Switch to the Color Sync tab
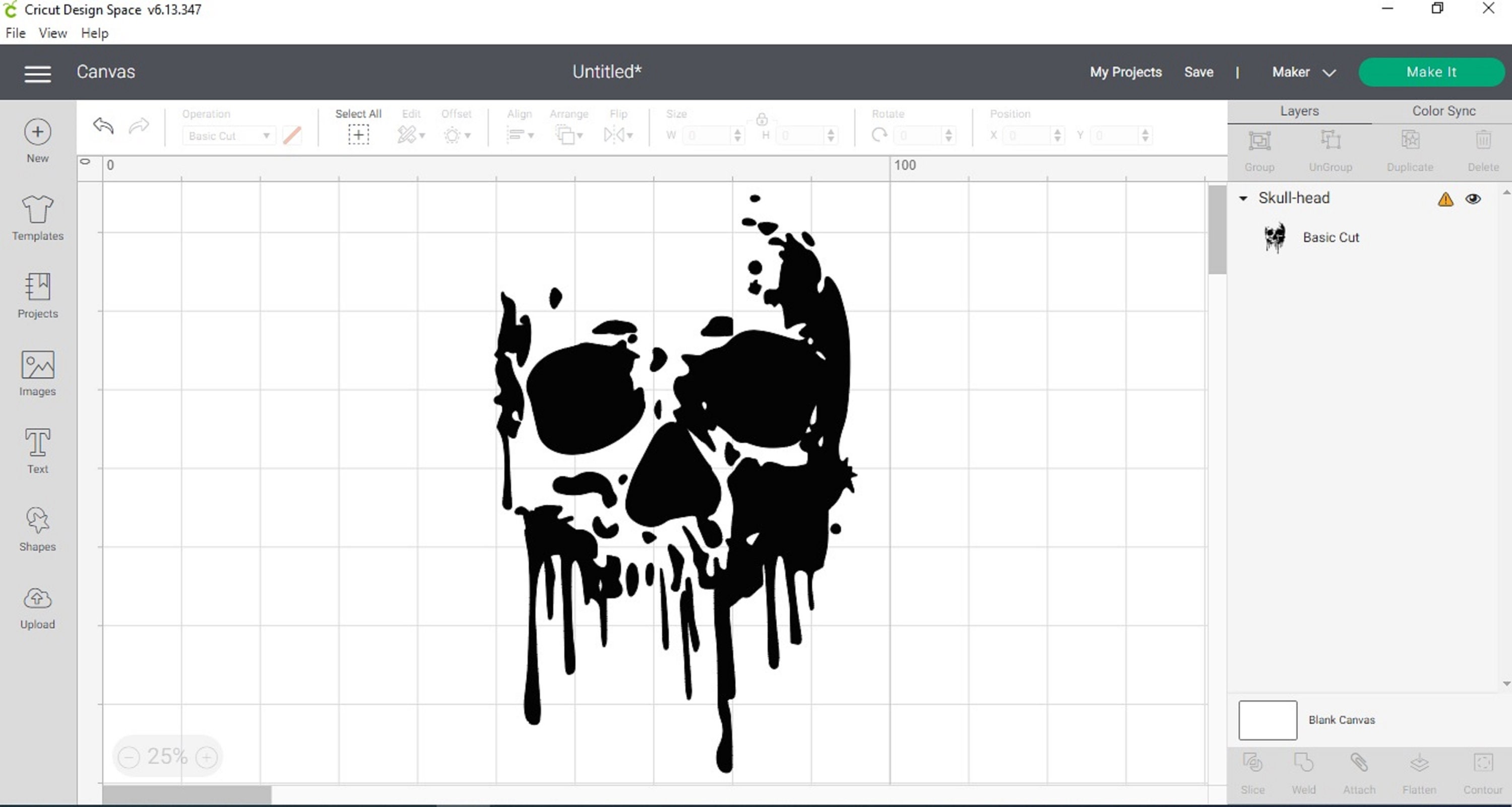This screenshot has height=807, width=1512. (x=1443, y=110)
